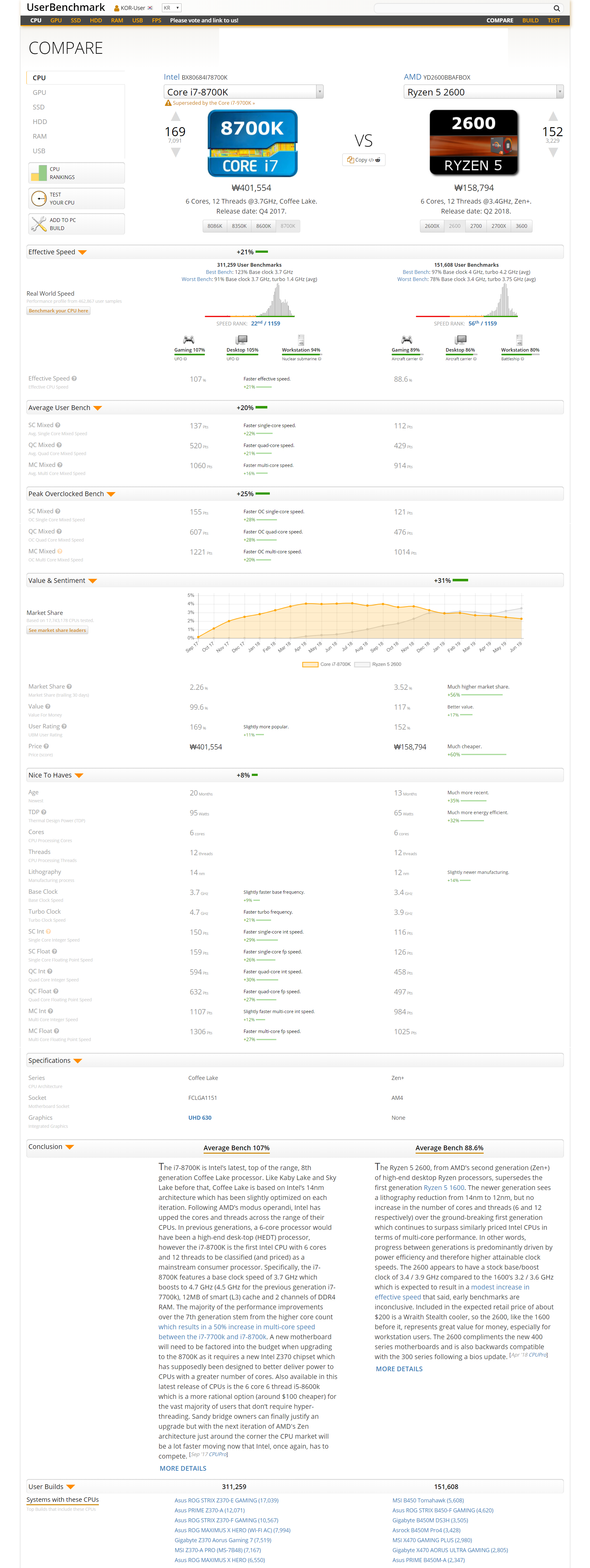
Task: Click See market share leaders button
Action: [57, 631]
